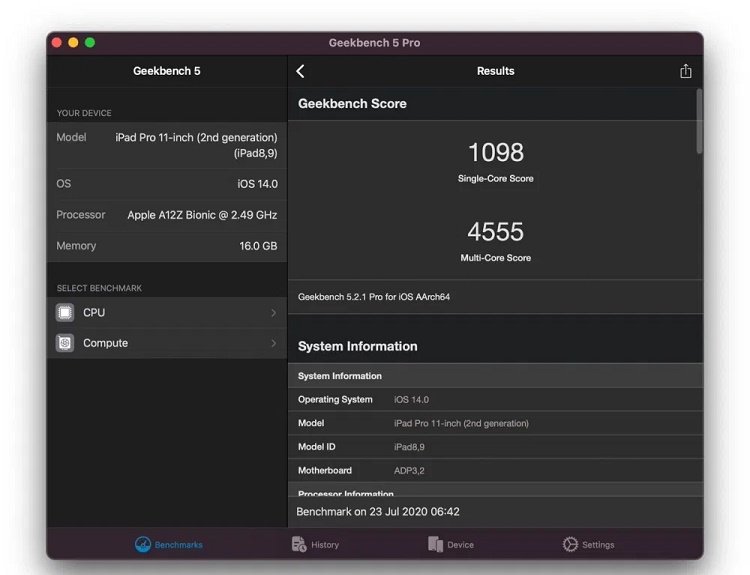
Task: Select the CPU benchmark chip icon
Action: click(x=65, y=313)
